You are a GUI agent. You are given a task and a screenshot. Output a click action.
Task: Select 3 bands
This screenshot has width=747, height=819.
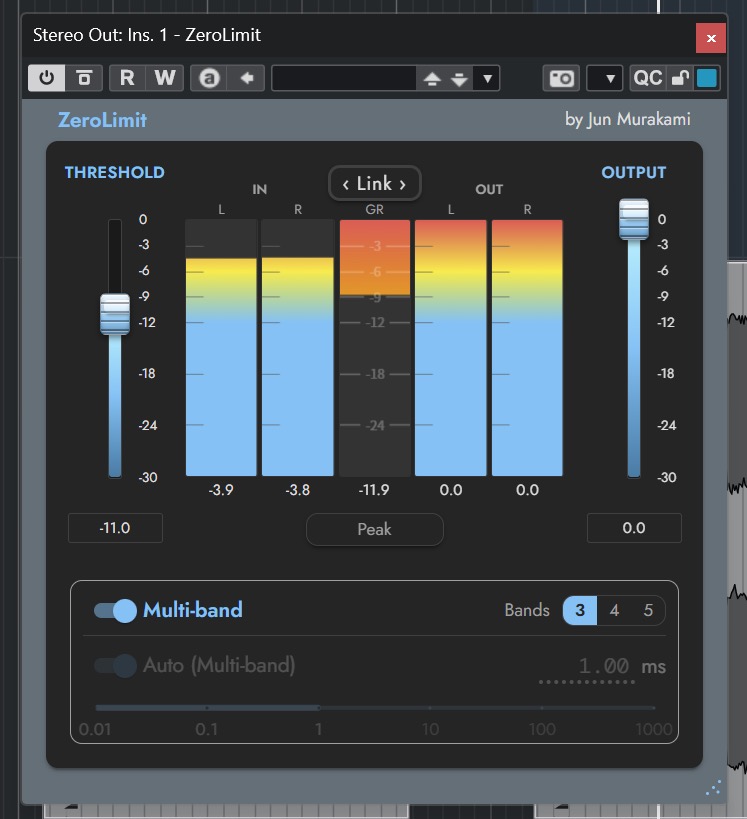pyautogui.click(x=580, y=610)
